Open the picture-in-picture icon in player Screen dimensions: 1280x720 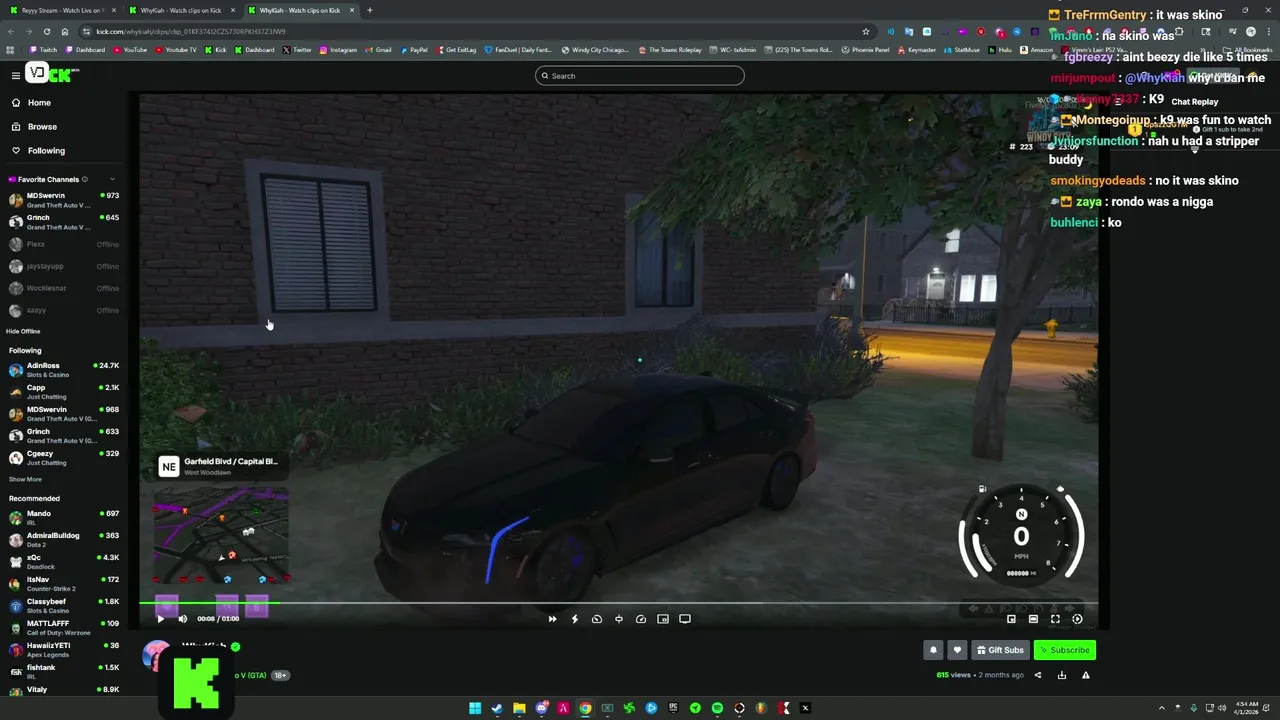663,619
